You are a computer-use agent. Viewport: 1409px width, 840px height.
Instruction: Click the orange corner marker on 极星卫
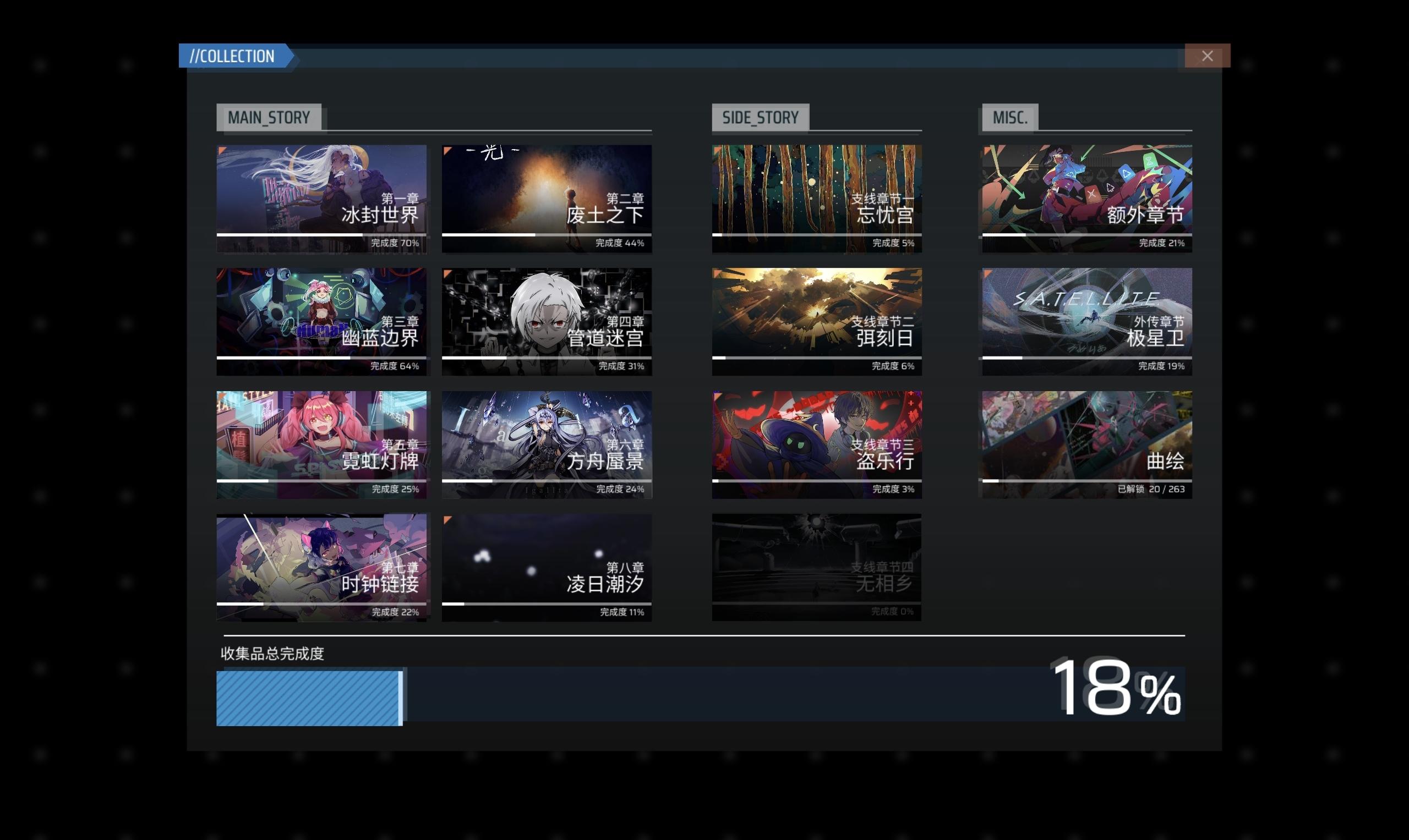coord(987,273)
